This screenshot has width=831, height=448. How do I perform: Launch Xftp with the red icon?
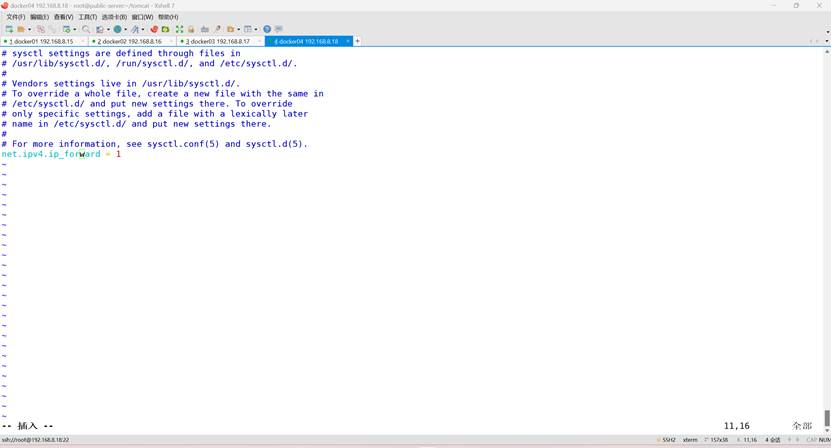(154, 29)
